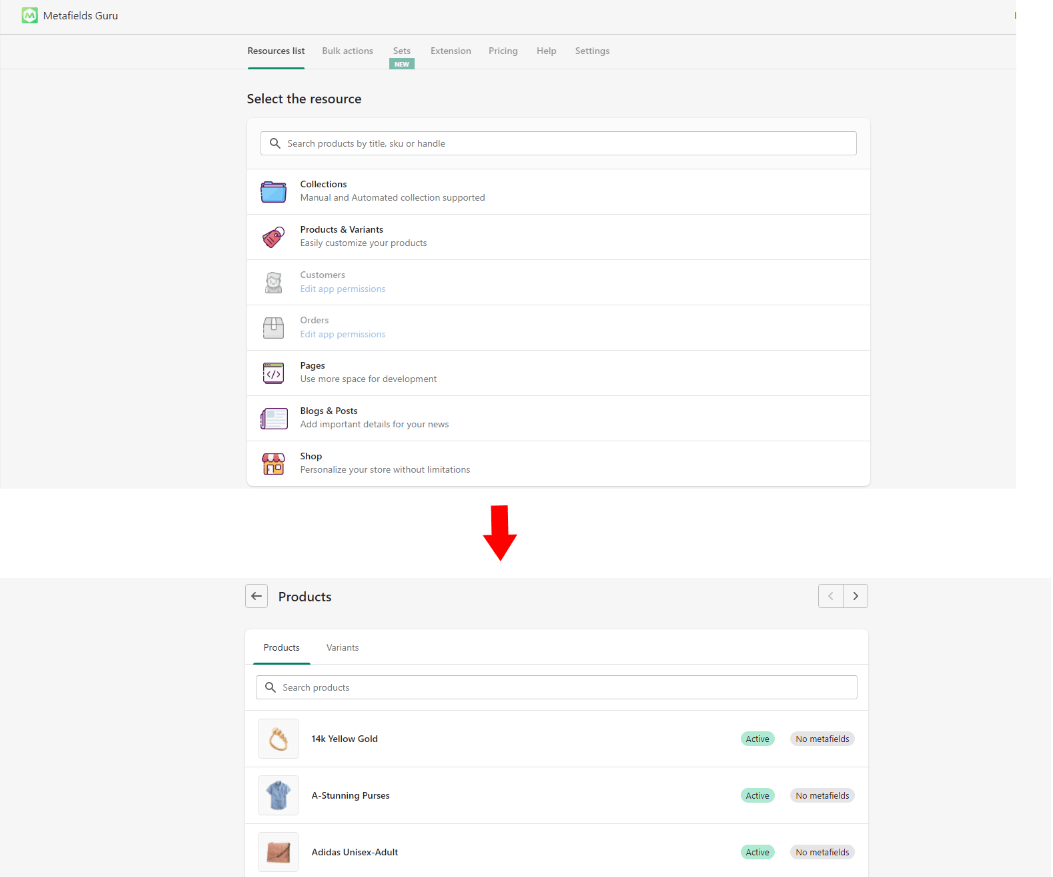Image resolution: width=1053 pixels, height=877 pixels.
Task: Go to next page with right chevron
Action: click(x=855, y=597)
